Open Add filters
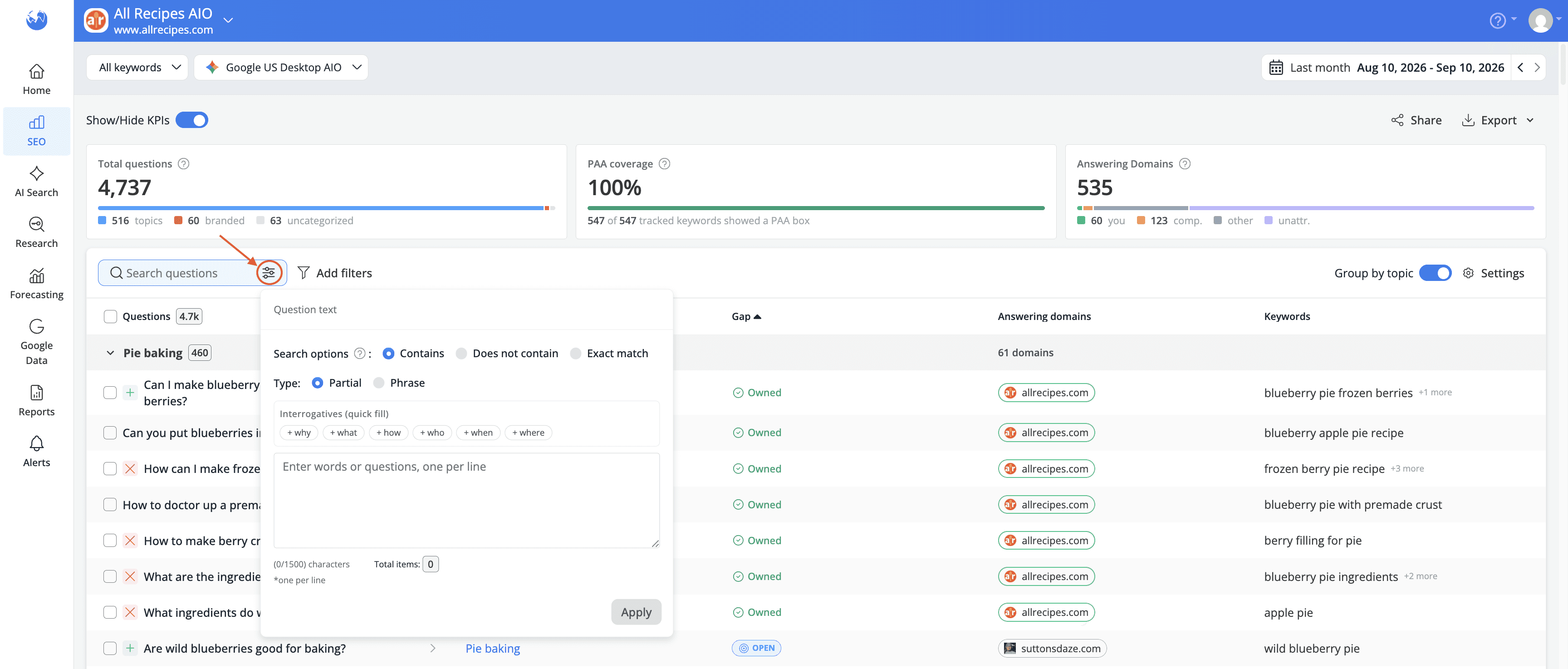 pyautogui.click(x=335, y=273)
